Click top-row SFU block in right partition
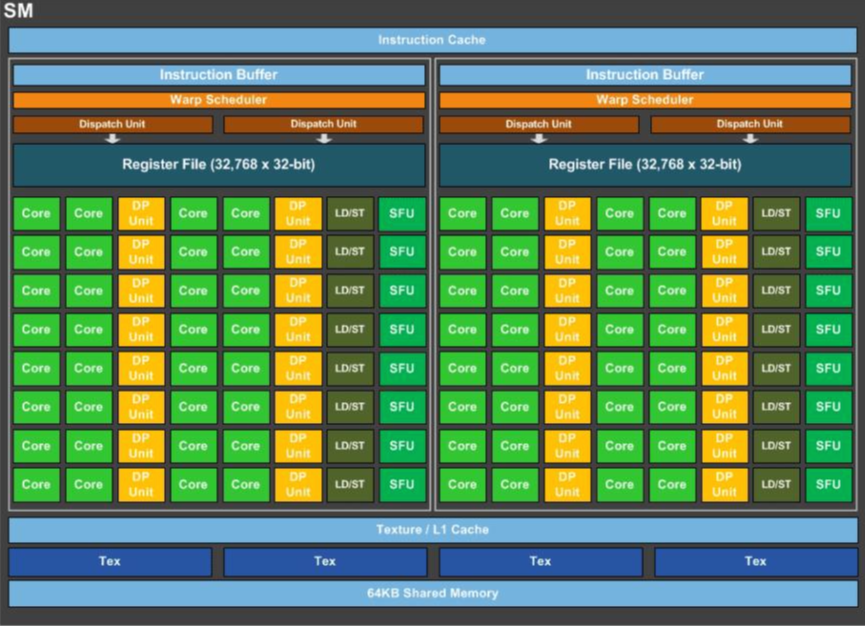The width and height of the screenshot is (865, 626). 828,213
